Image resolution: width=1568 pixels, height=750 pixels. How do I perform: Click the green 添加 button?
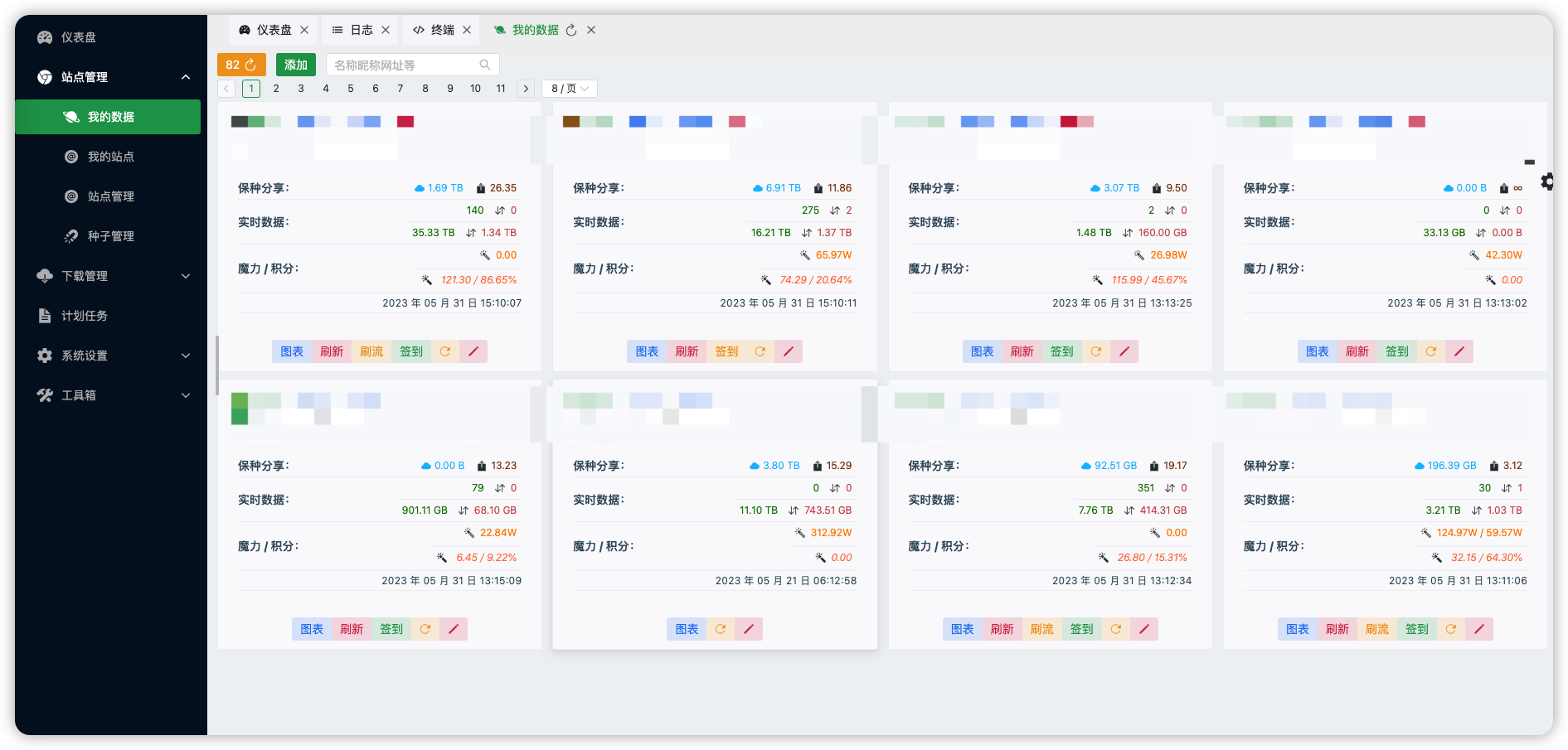click(296, 65)
